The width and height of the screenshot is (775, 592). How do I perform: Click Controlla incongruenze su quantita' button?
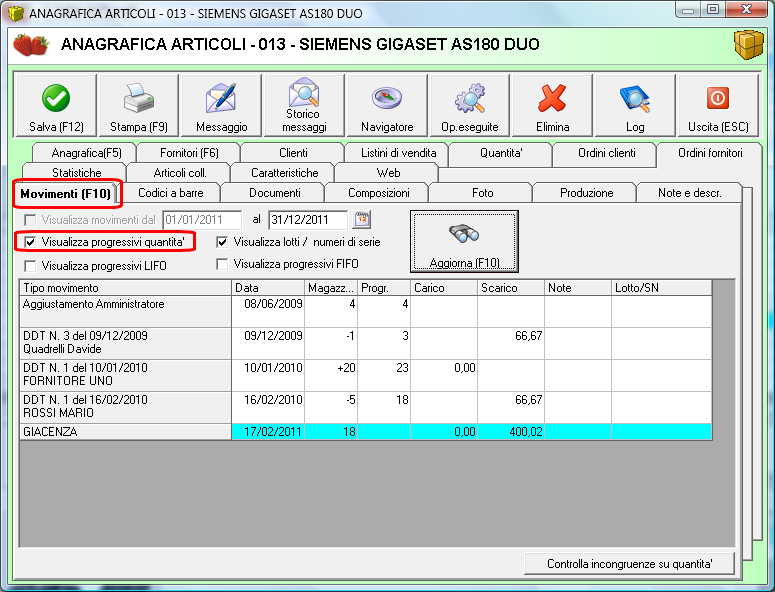[629, 564]
